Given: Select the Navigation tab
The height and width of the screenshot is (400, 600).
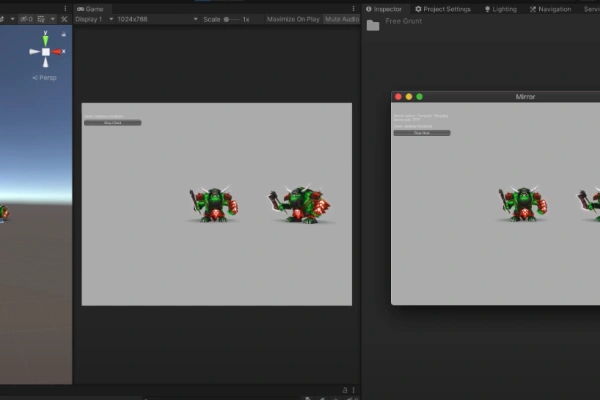Looking at the screenshot, I should pyautogui.click(x=550, y=9).
